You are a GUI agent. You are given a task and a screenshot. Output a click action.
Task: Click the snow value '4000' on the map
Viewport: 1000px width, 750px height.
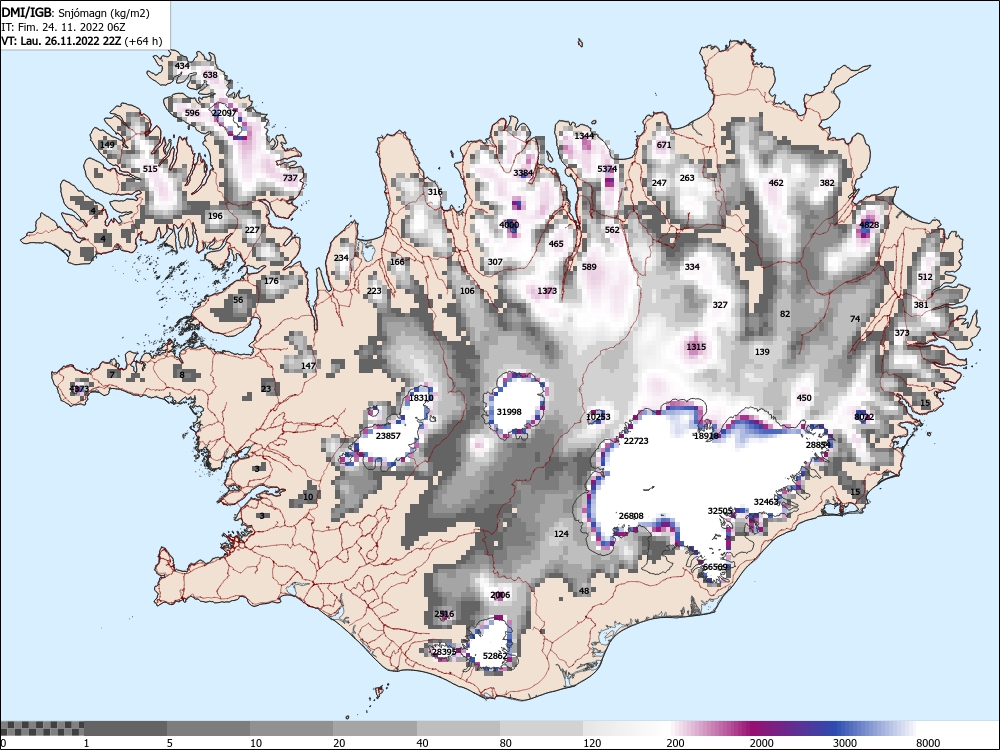(509, 224)
